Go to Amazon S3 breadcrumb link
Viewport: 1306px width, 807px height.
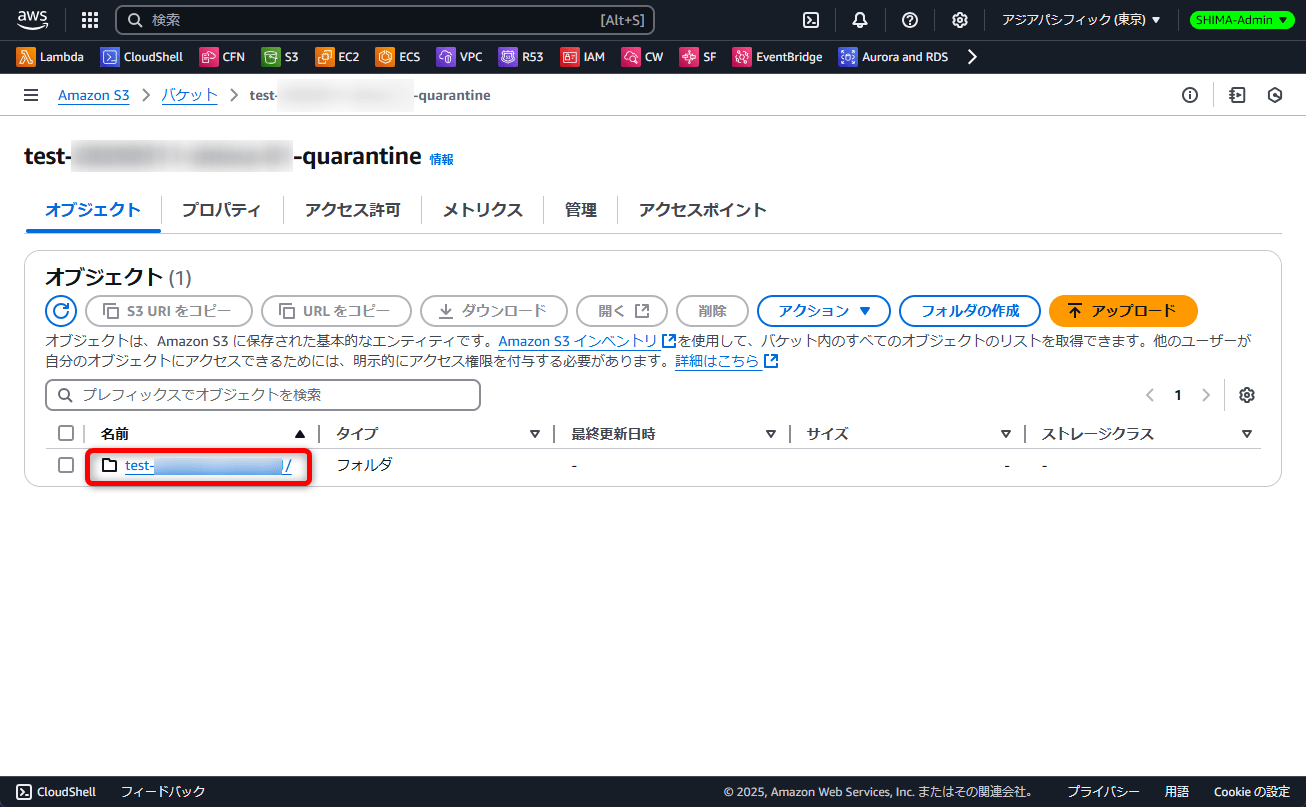(94, 95)
